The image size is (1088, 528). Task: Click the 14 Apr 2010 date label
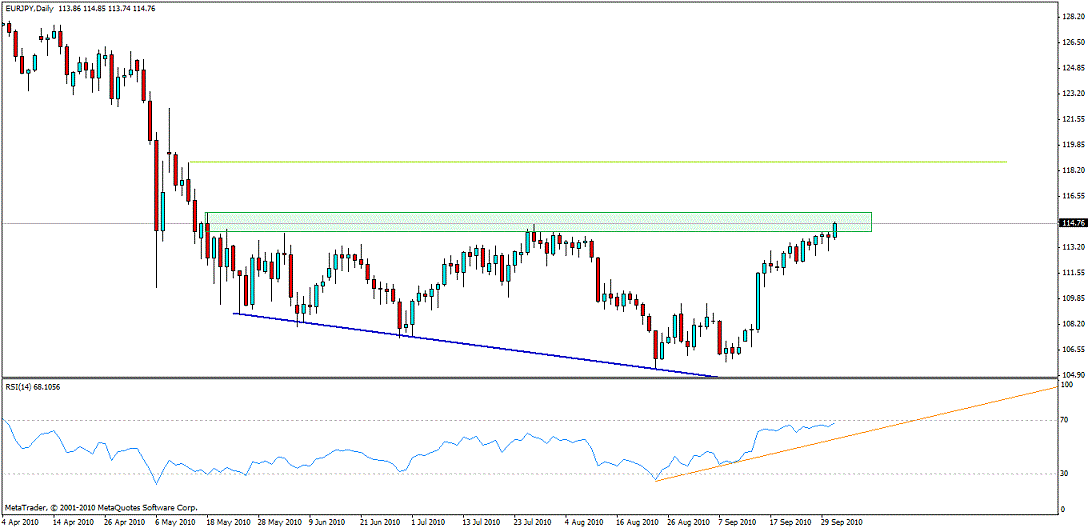[x=74, y=521]
